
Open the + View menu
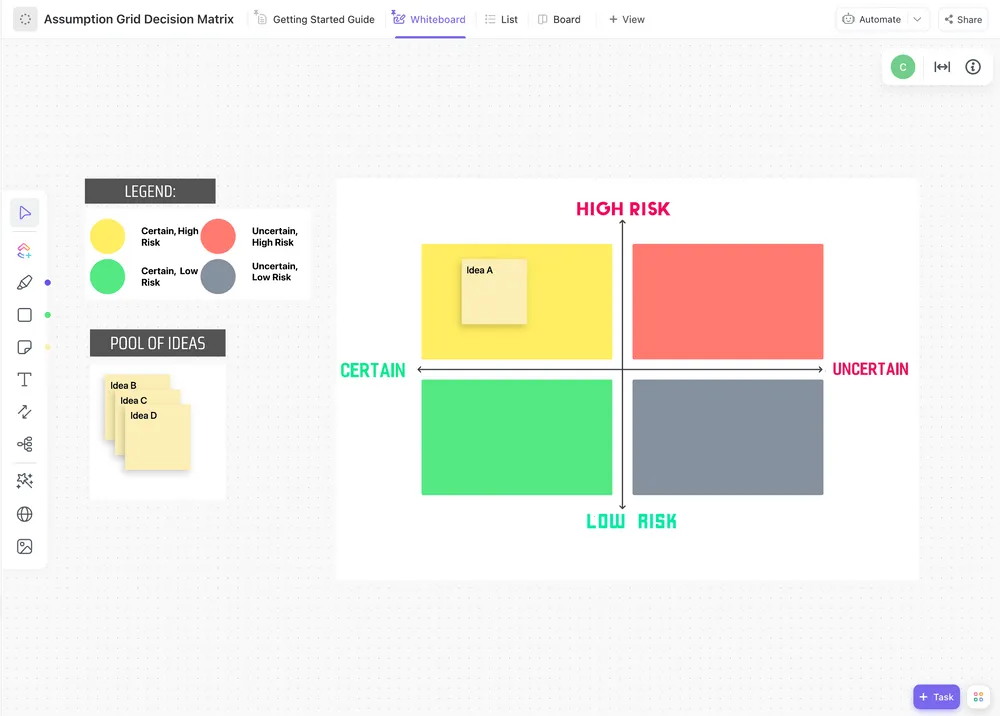[x=627, y=18]
